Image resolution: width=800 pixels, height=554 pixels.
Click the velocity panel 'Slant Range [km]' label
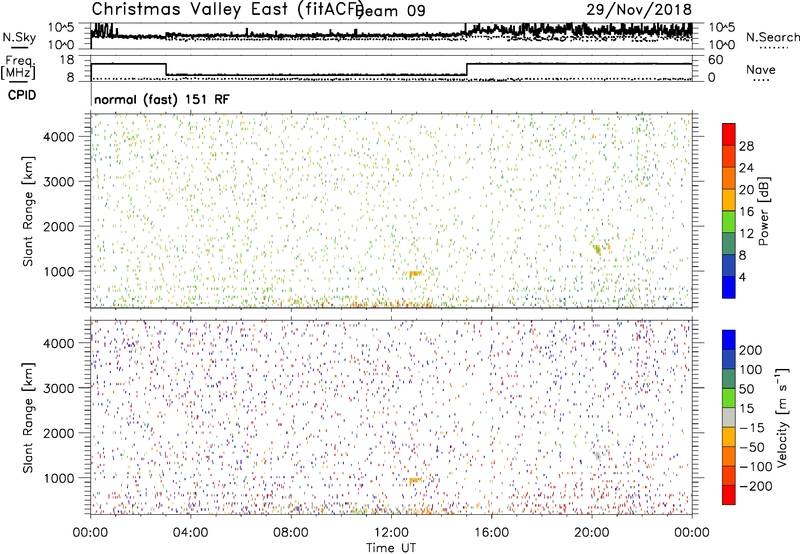pyautogui.click(x=28, y=418)
